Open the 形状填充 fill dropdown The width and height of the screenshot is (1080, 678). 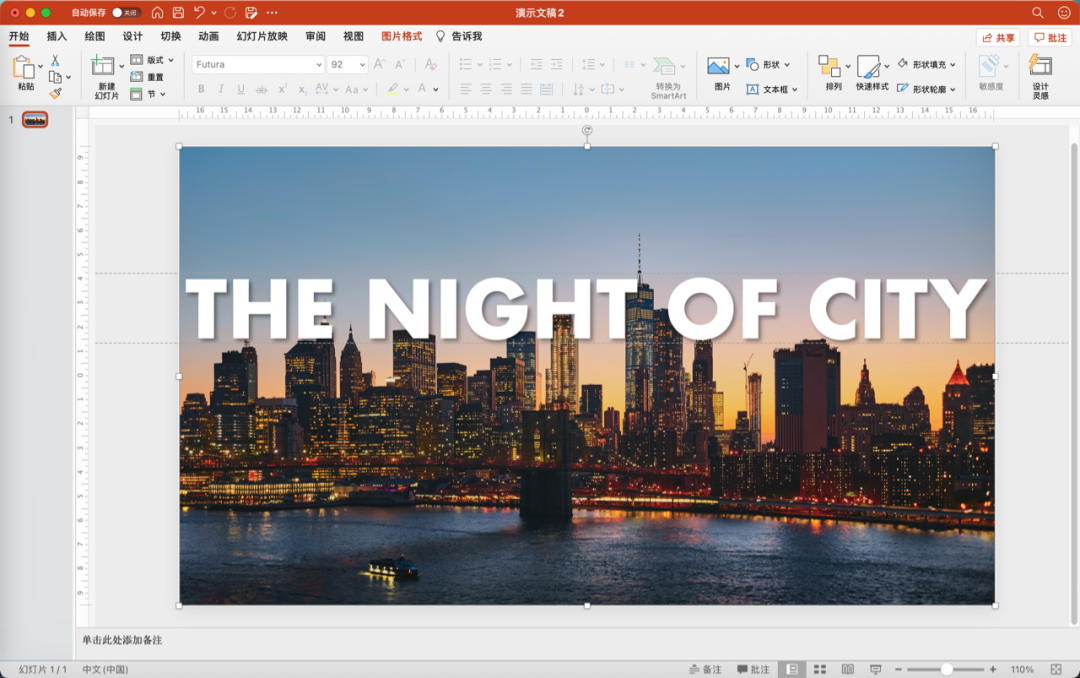pos(927,64)
